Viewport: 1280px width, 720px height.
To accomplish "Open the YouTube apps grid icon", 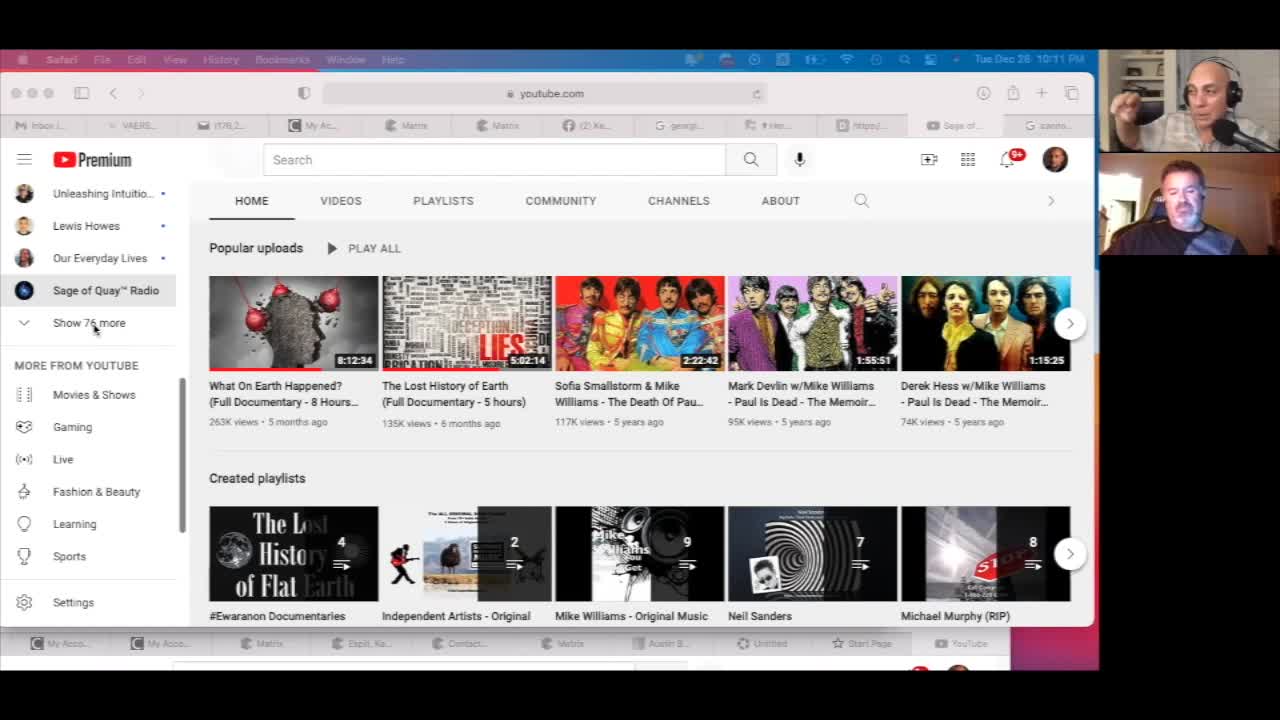I will pyautogui.click(x=968, y=160).
